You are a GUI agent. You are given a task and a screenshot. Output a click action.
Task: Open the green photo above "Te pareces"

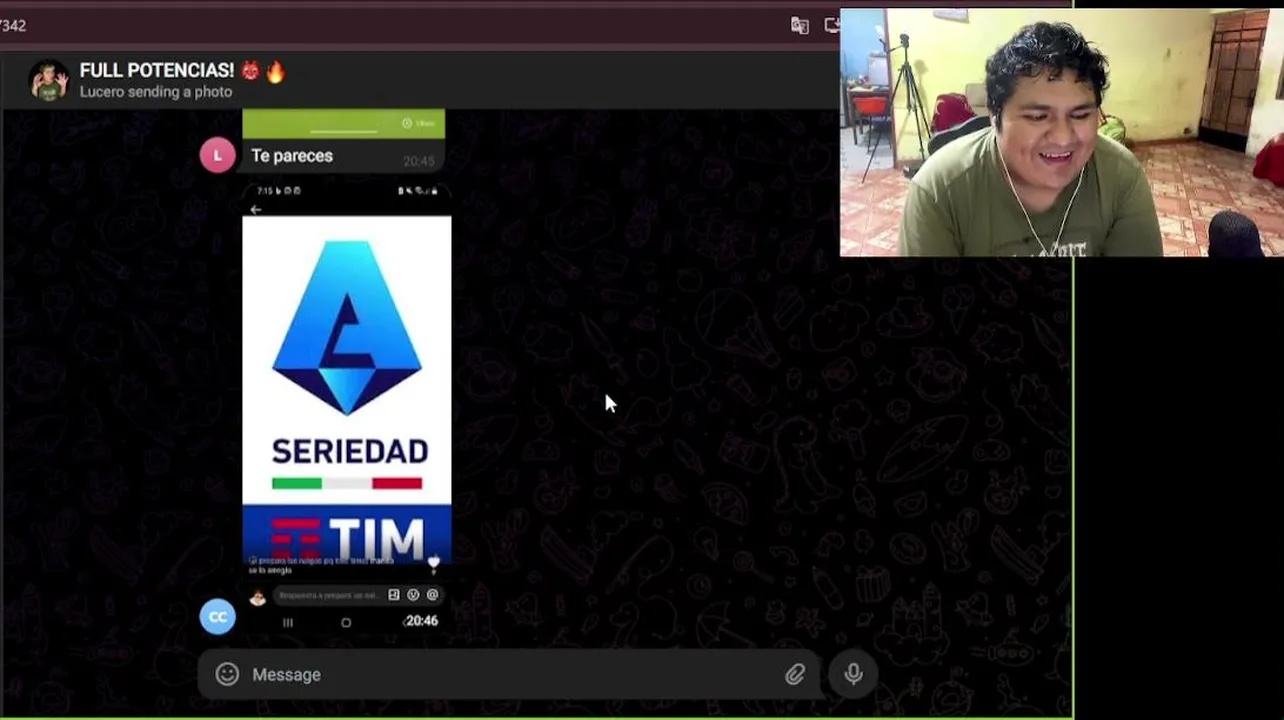[x=343, y=123]
